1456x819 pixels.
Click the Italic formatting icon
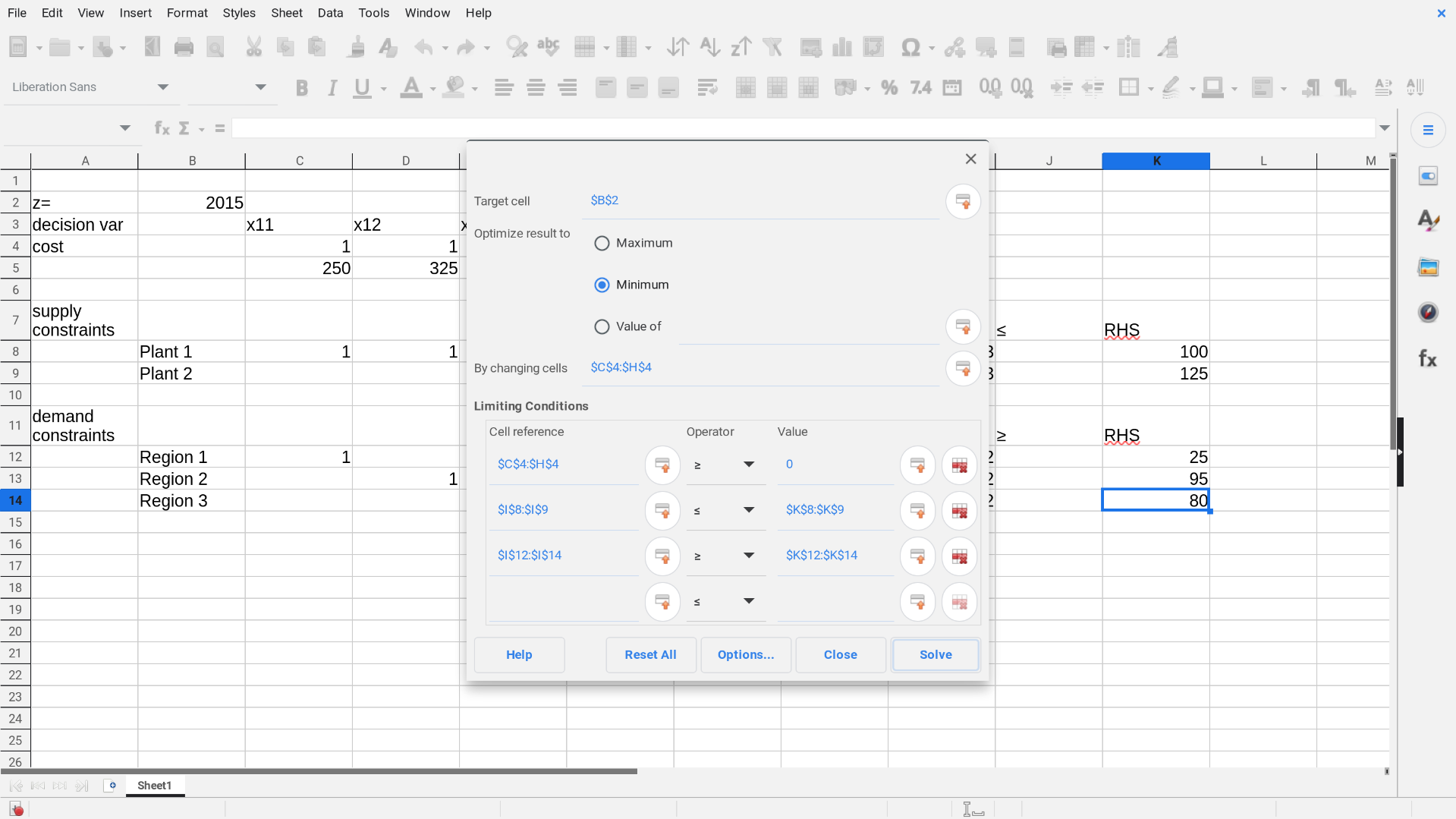tap(332, 88)
